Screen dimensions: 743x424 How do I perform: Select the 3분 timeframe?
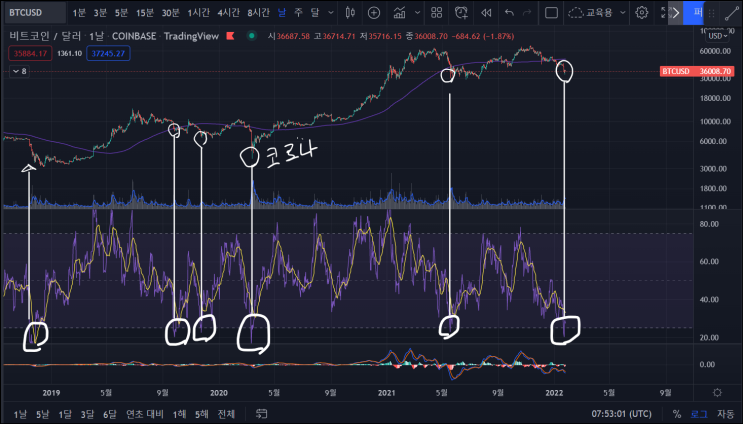[100, 13]
